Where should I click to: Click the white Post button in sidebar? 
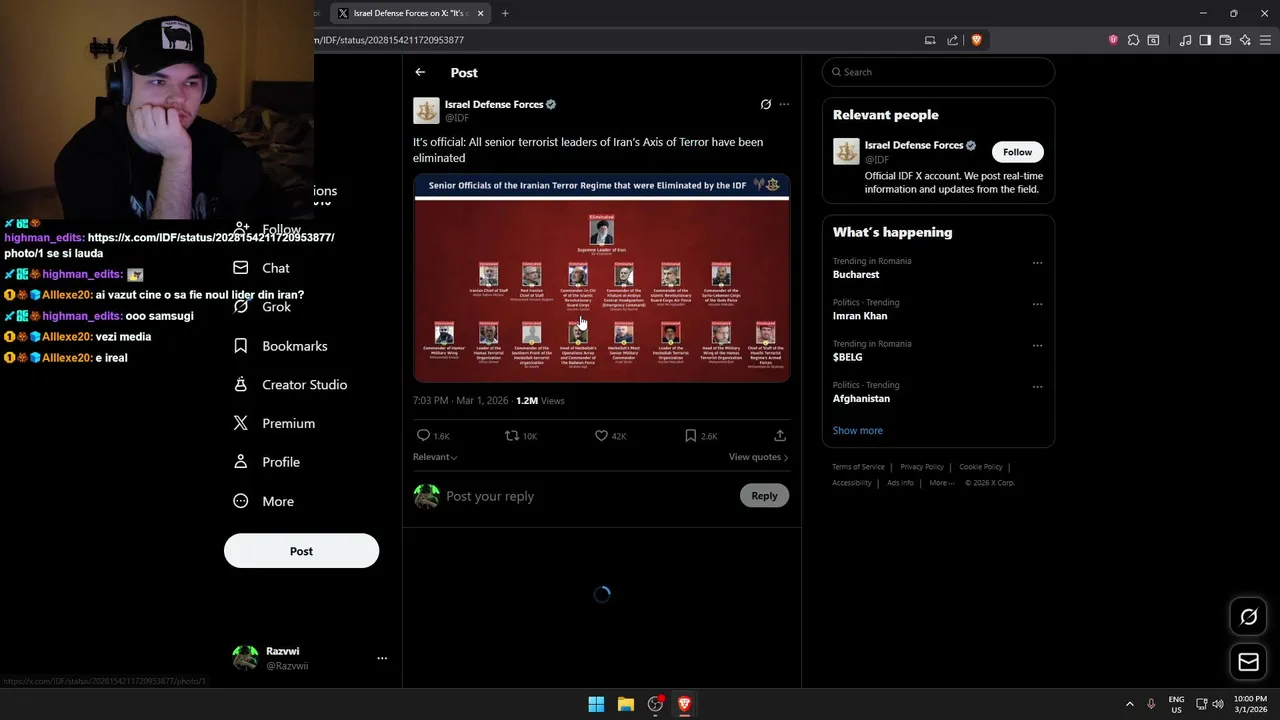[301, 551]
